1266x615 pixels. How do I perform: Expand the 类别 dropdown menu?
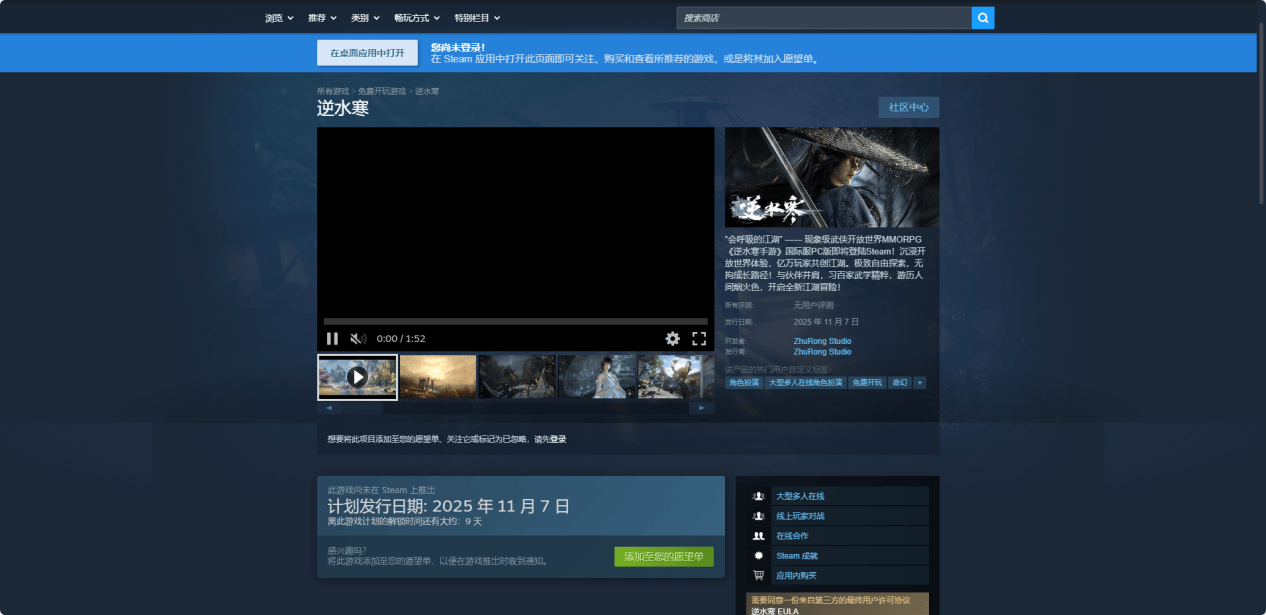tap(365, 18)
